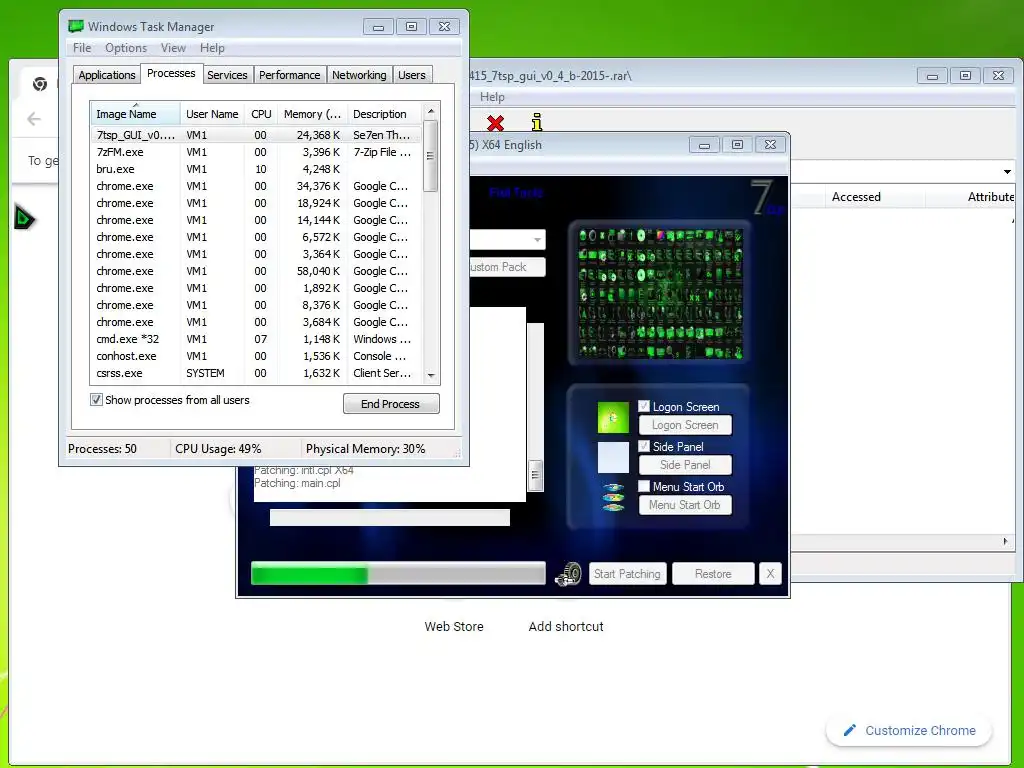Toggle the Logon Screen checkbox
Screen dimensions: 1024x768
[x=644, y=406]
